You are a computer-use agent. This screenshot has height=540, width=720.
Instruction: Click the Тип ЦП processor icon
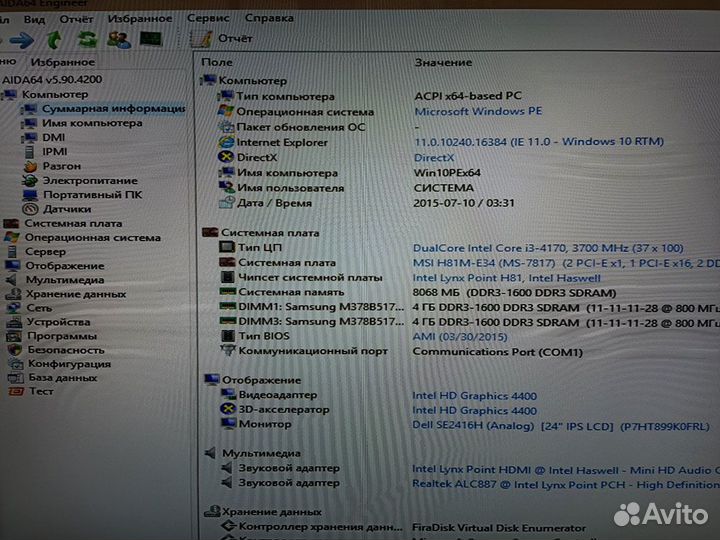(227, 247)
